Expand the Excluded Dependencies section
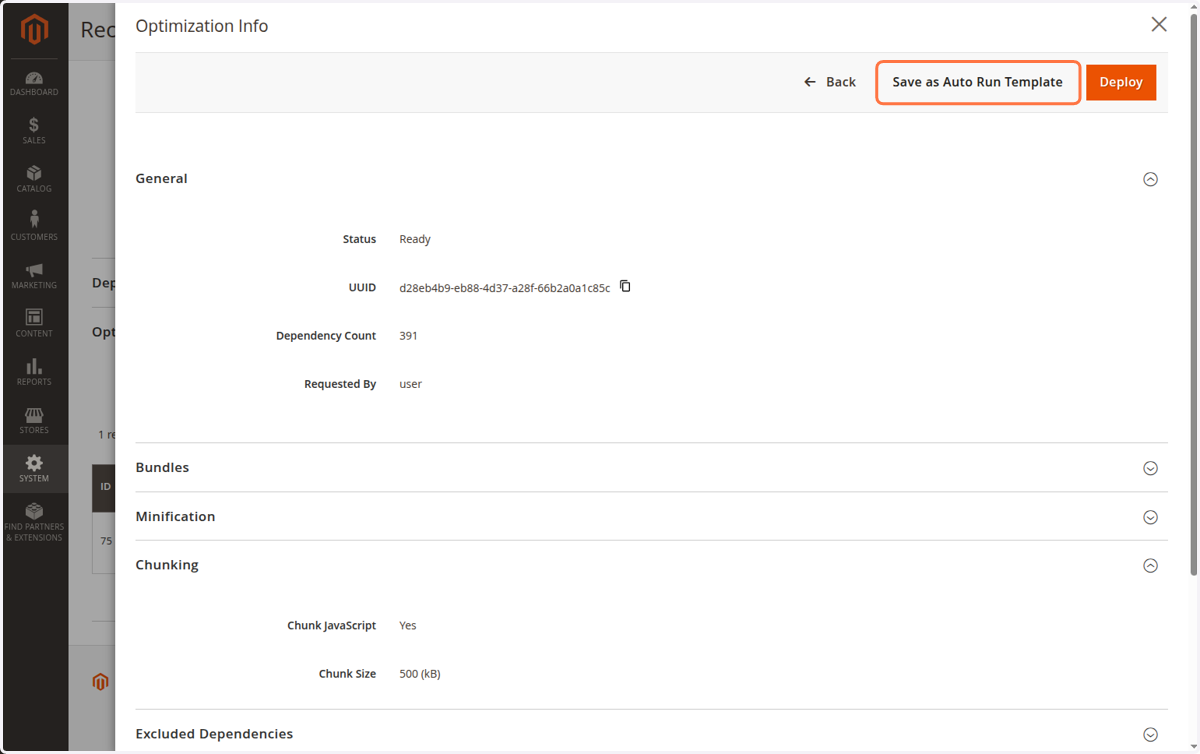 click(1150, 734)
